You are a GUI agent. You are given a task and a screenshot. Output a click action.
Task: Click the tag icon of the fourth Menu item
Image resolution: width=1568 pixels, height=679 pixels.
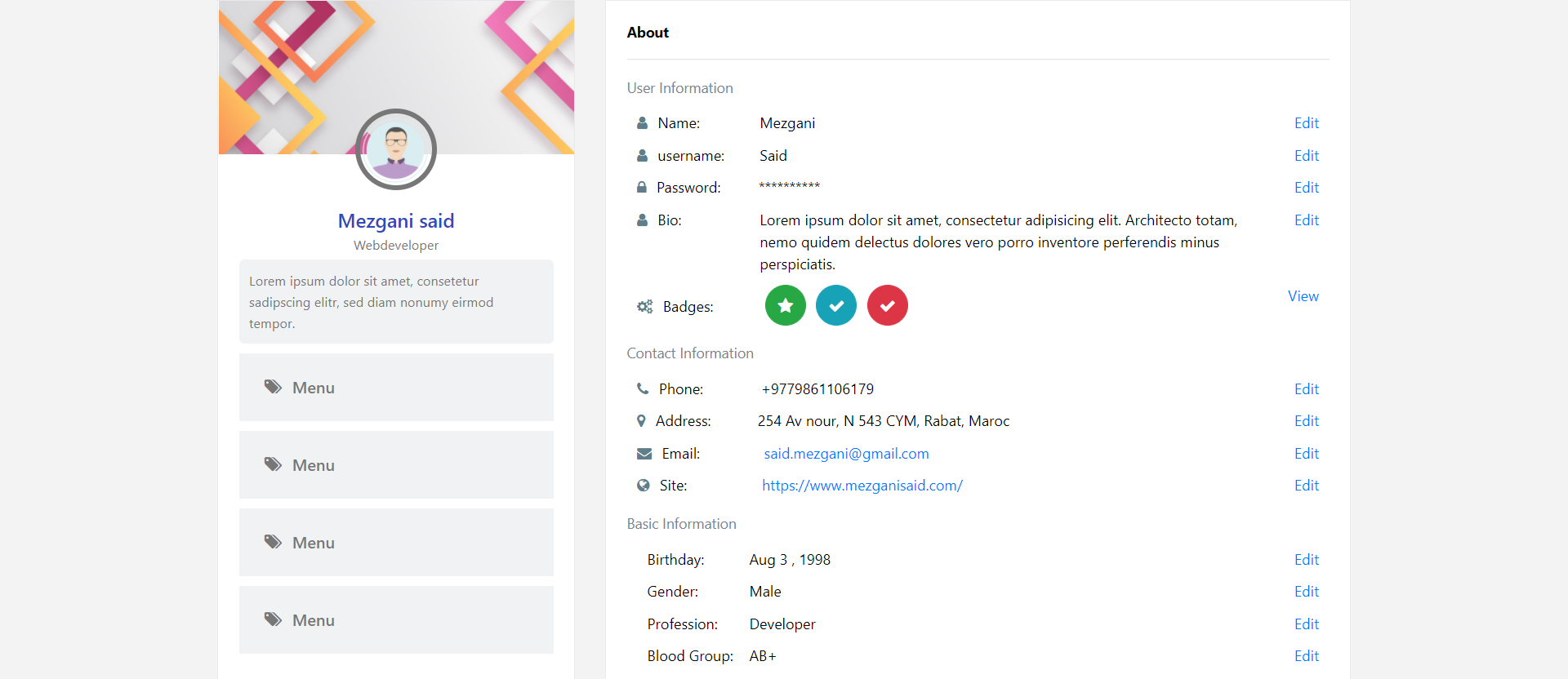(273, 619)
